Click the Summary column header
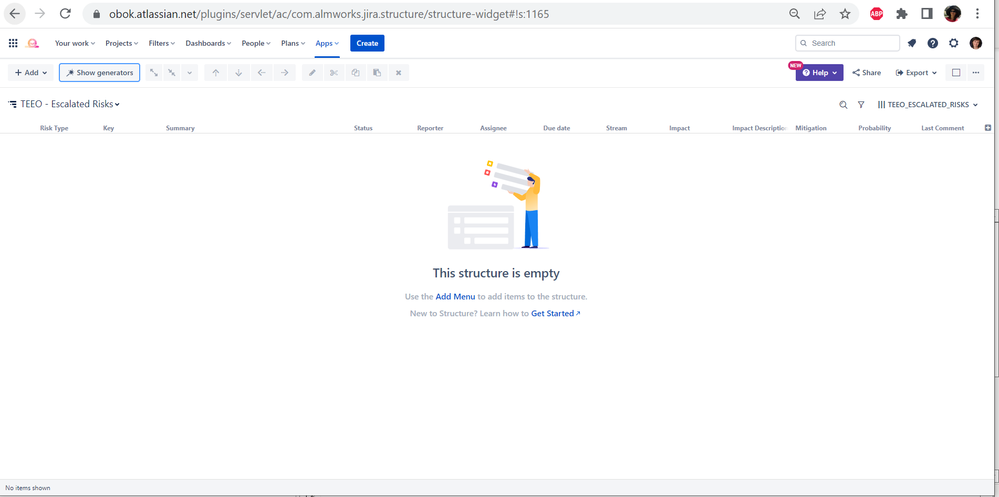999x497 pixels. [x=180, y=128]
